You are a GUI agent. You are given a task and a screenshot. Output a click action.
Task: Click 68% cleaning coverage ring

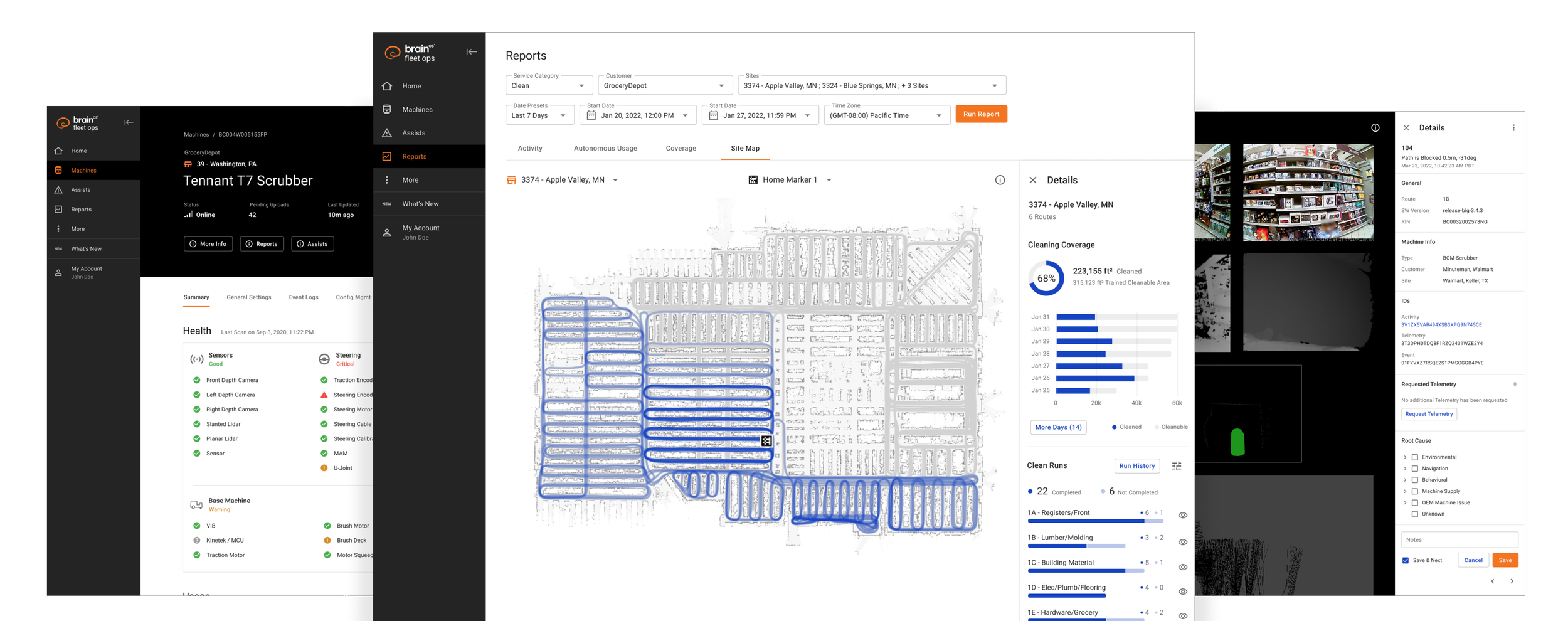pyautogui.click(x=1046, y=278)
